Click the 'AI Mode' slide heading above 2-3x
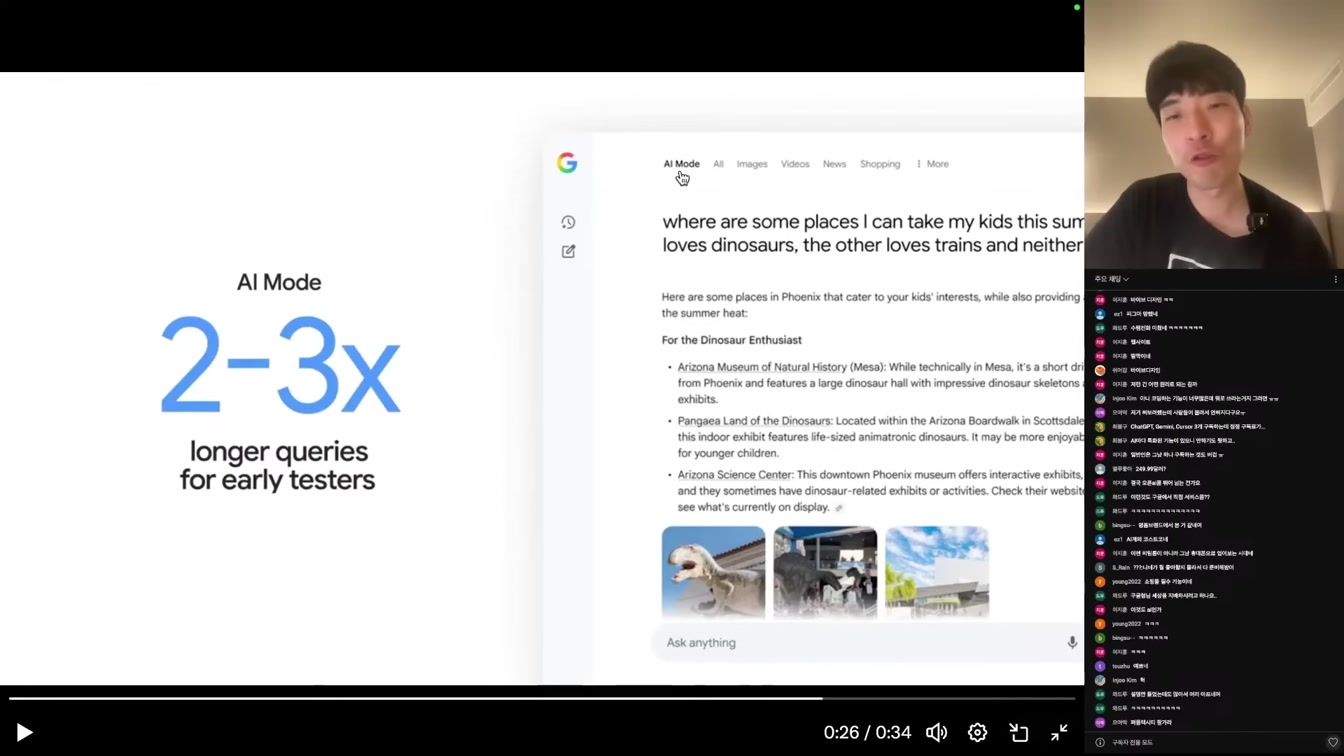Screen dimensions: 1344x756 pos(279,282)
